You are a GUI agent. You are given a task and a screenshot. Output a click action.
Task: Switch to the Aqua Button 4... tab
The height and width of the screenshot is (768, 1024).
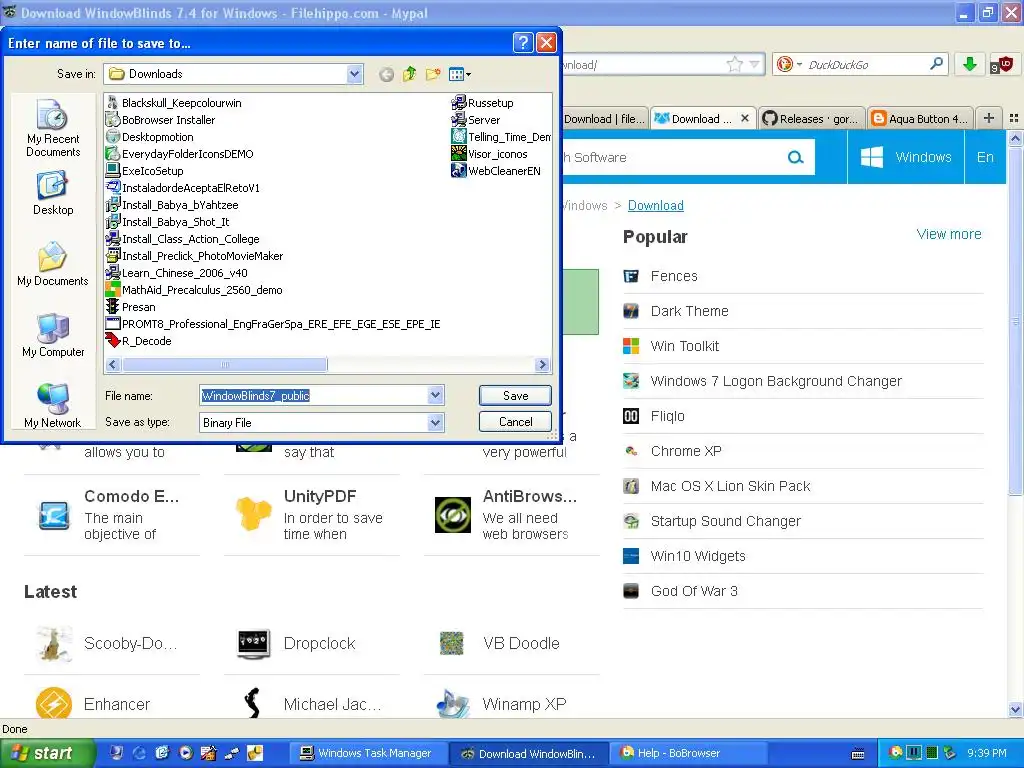(921, 119)
